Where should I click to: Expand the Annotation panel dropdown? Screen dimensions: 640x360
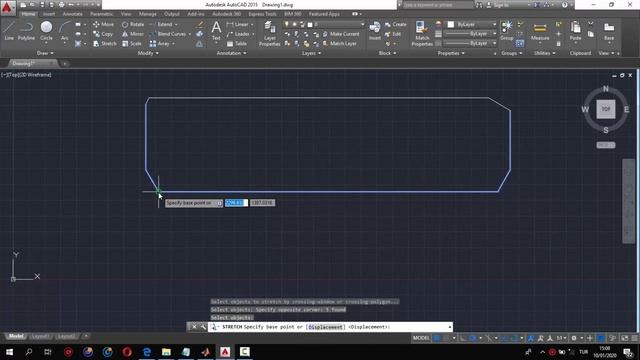tap(231, 53)
